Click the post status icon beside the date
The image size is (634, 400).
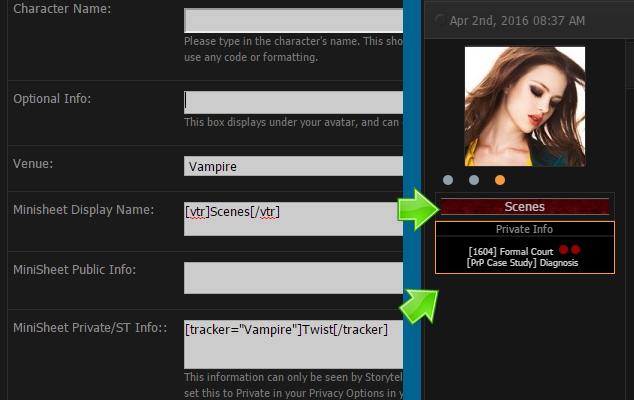click(x=437, y=20)
